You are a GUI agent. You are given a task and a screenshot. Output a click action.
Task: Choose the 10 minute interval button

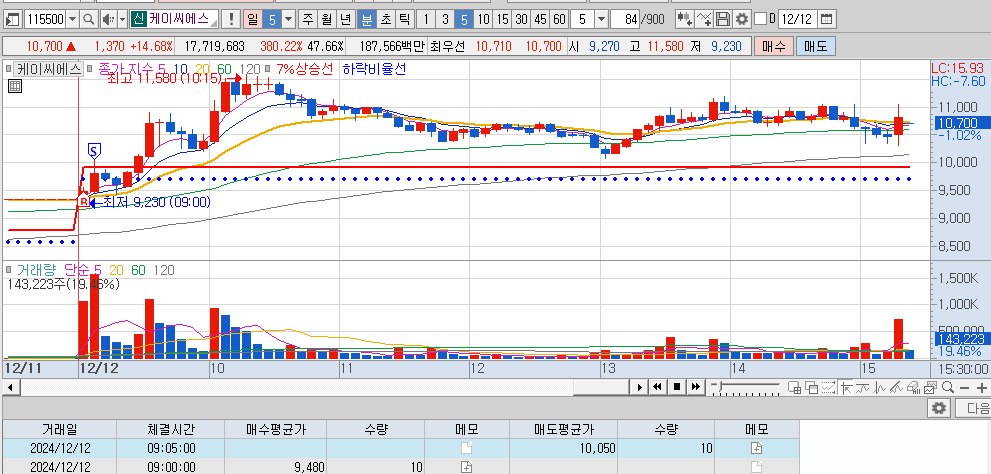click(483, 19)
